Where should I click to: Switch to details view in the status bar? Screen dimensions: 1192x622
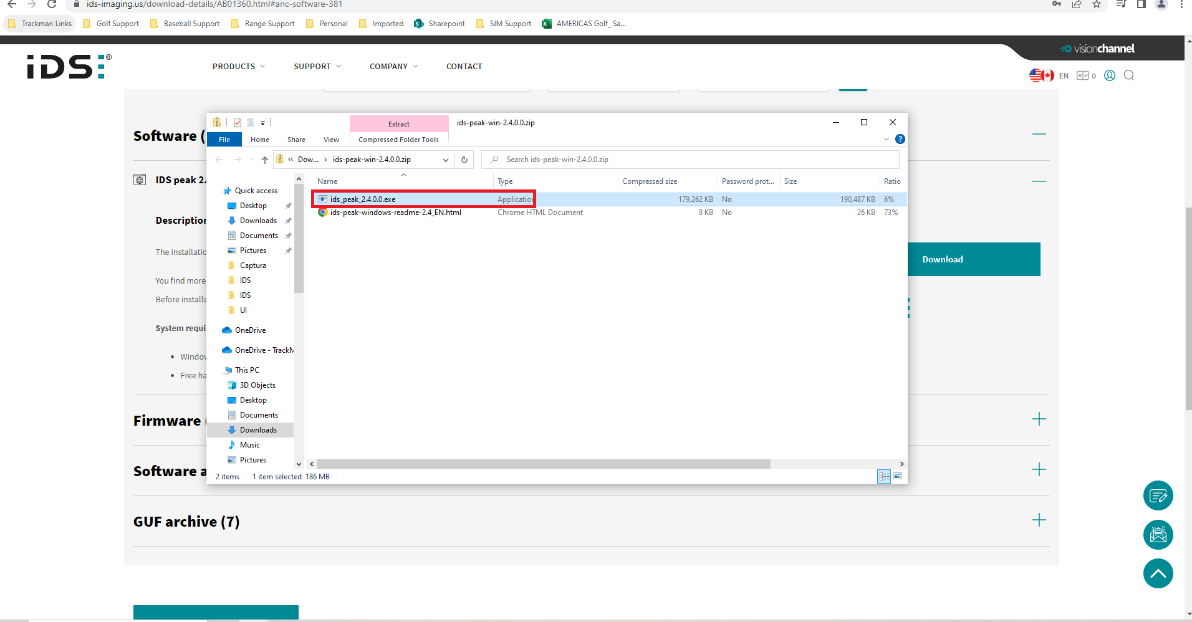pos(884,476)
